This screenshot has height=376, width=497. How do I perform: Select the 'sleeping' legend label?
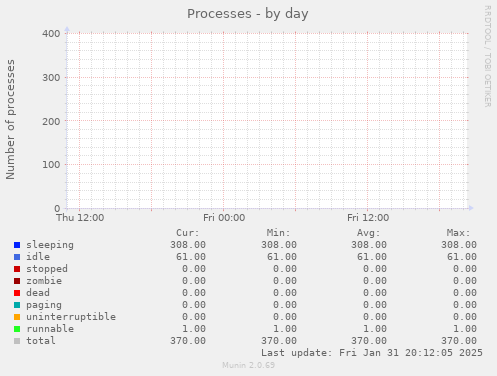coord(50,245)
